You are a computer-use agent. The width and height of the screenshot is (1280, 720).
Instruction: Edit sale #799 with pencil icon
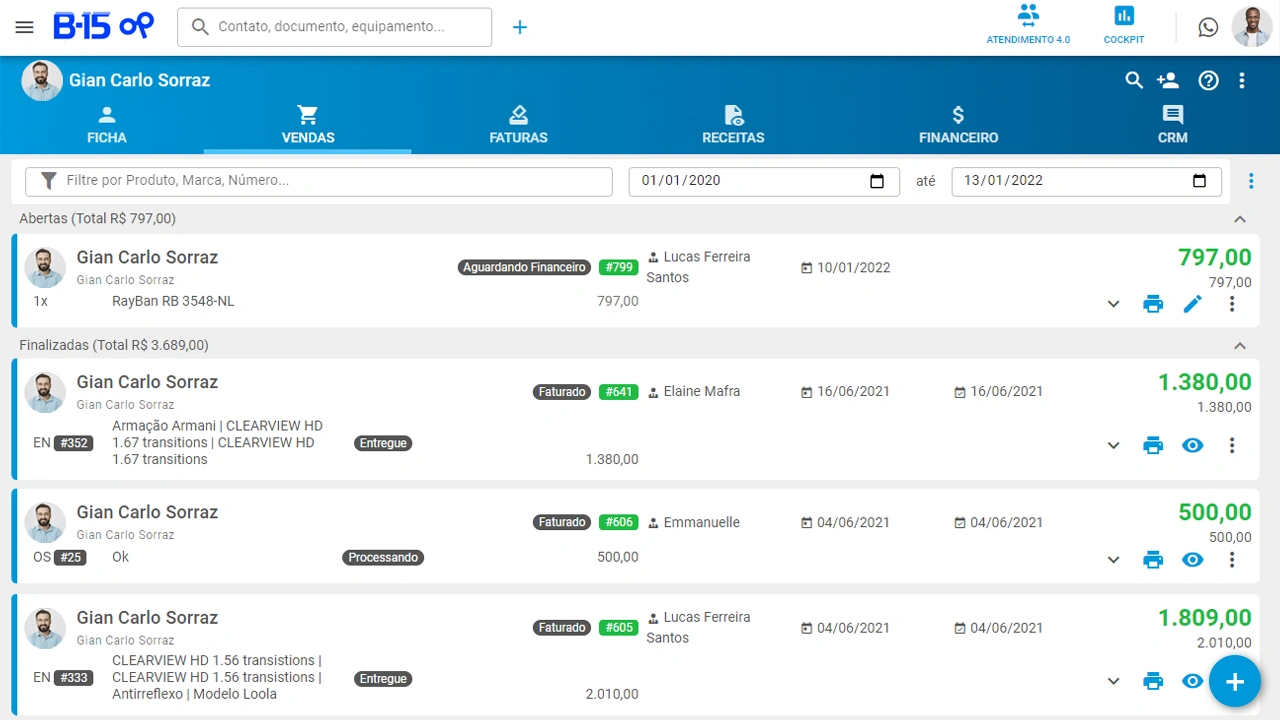click(1192, 304)
